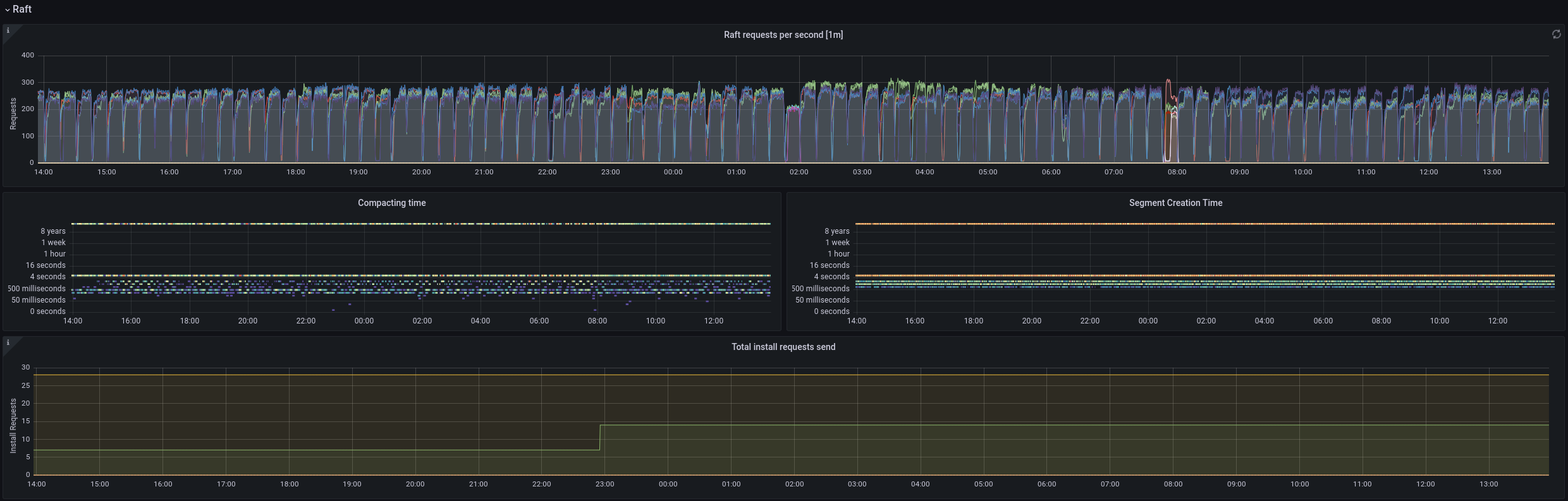The image size is (1568, 501).
Task: Open info icon on Total install requests panel
Action: 8,342
